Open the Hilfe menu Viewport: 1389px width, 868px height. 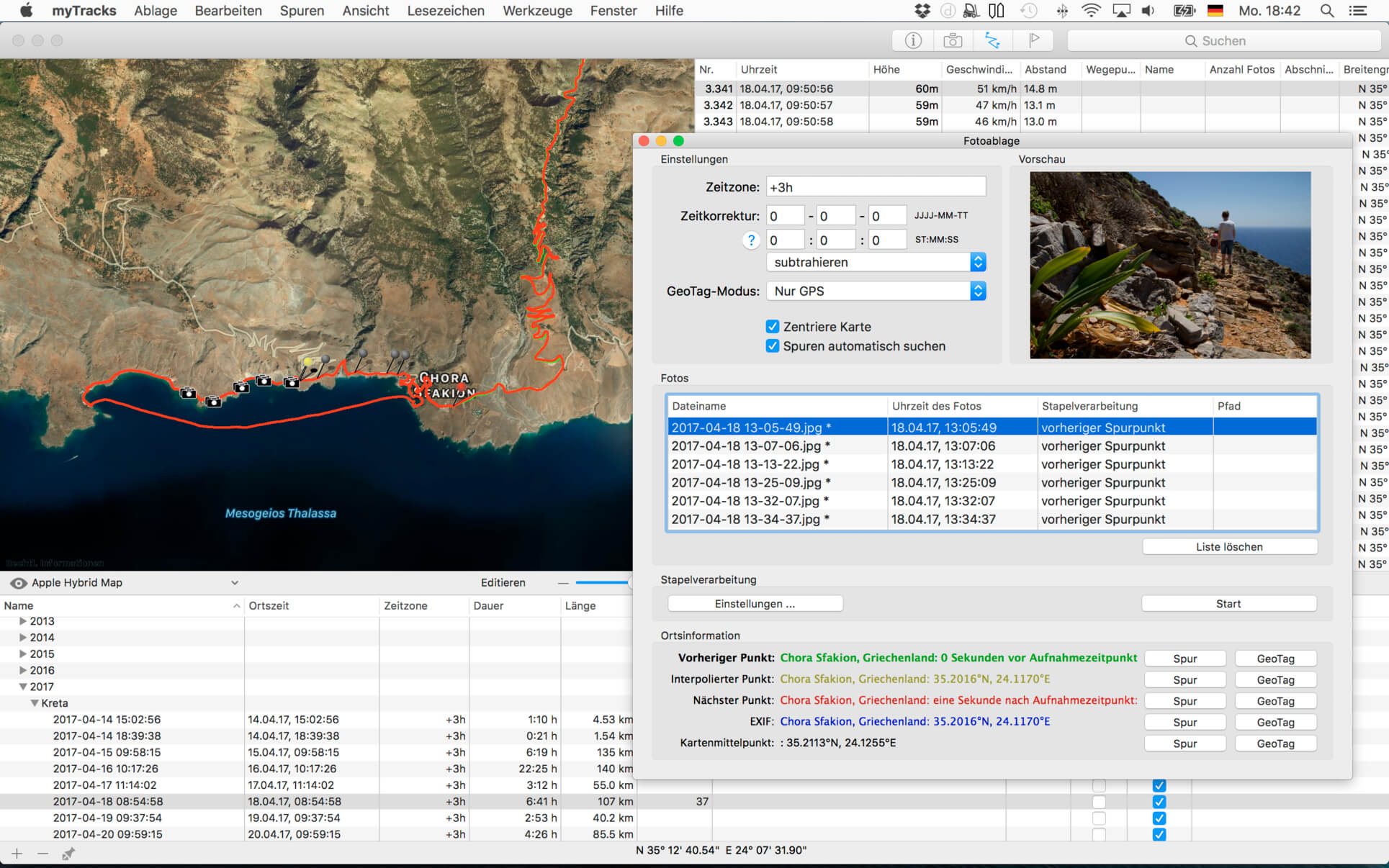[x=669, y=11]
